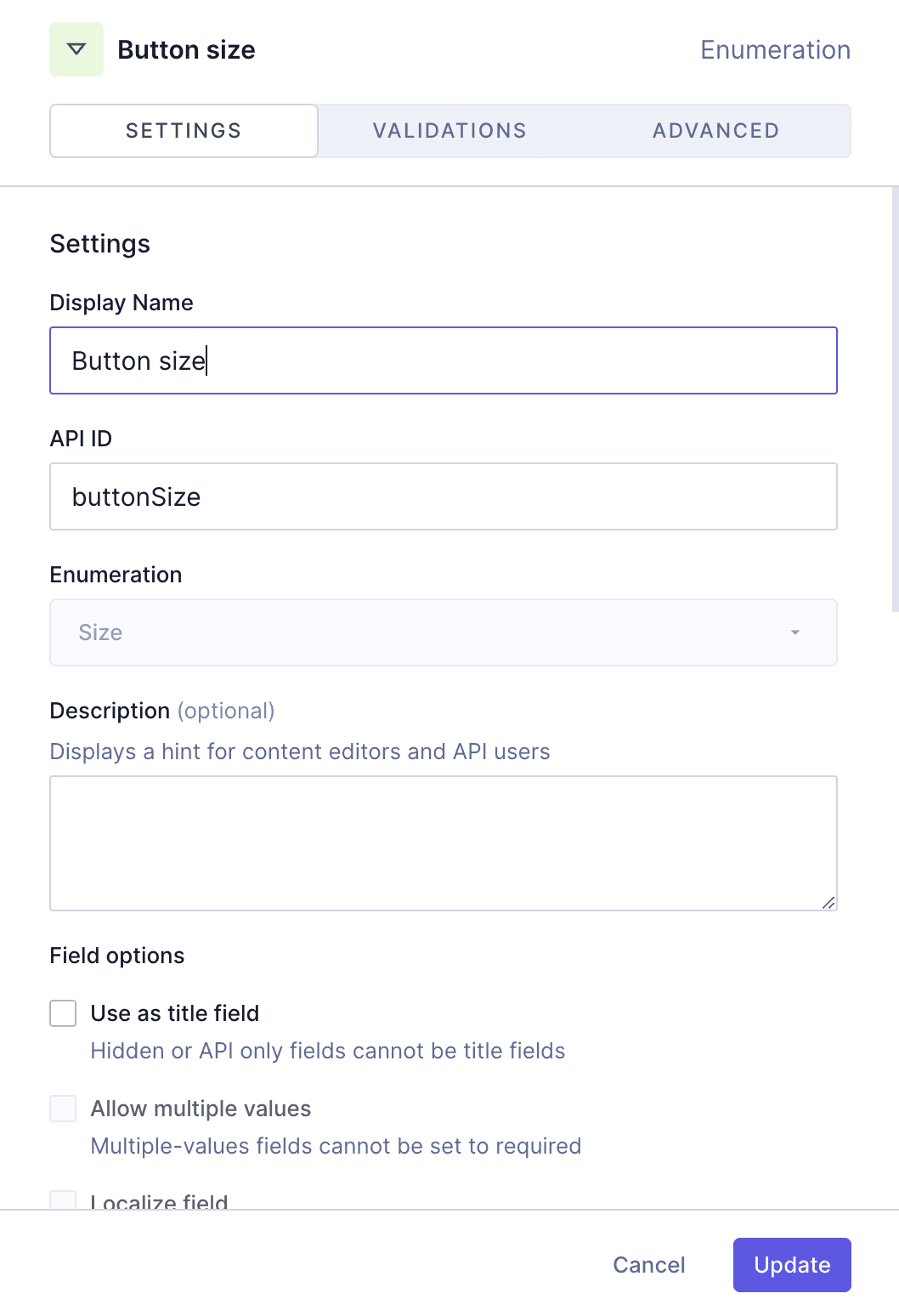The image size is (899, 1316).
Task: Focus the Display Name input field
Action: coord(444,360)
